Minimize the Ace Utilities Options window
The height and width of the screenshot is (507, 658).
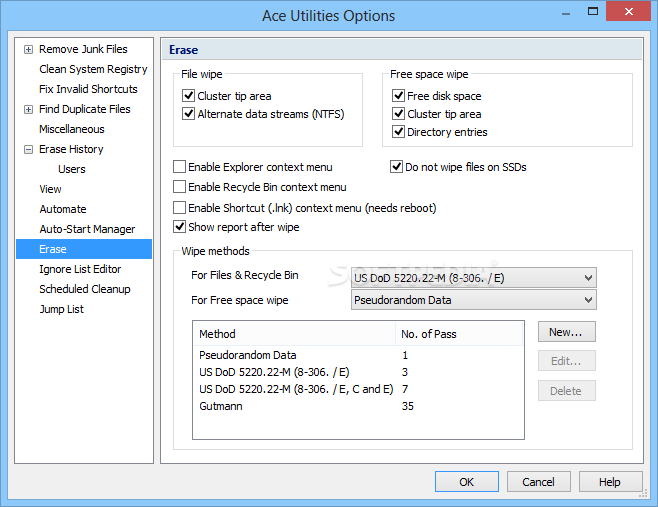pyautogui.click(x=566, y=12)
